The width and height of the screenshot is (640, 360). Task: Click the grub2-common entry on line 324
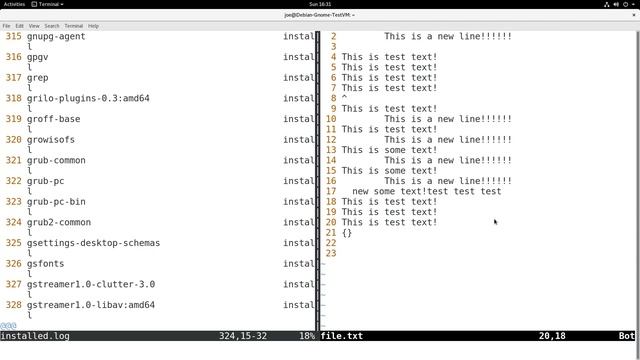(59, 222)
